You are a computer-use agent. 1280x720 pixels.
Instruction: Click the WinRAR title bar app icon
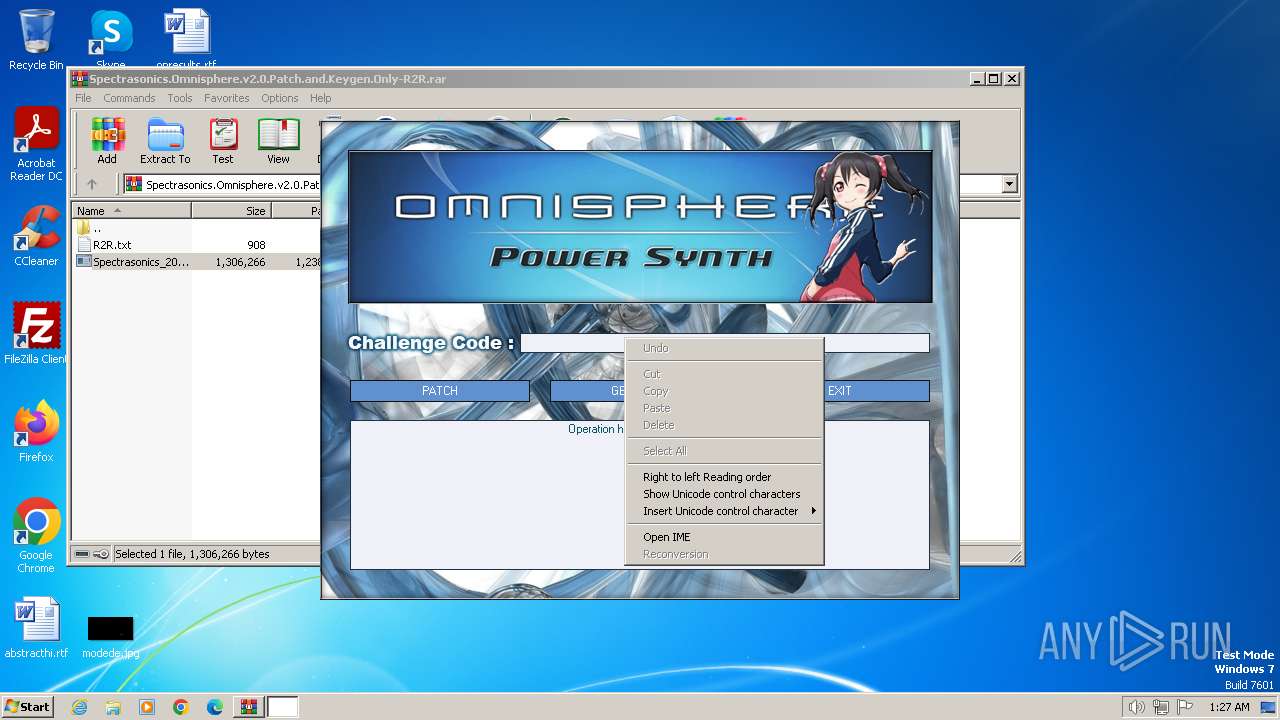[x=80, y=79]
